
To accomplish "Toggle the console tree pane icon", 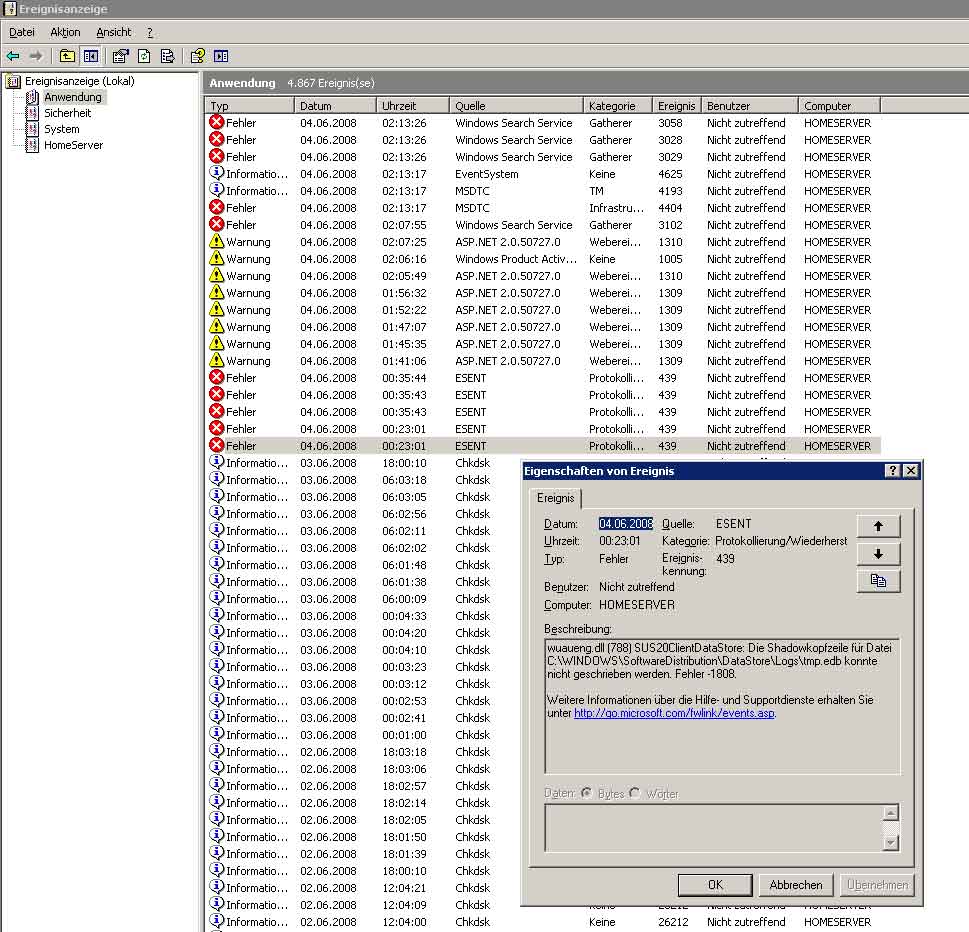I will click(91, 56).
